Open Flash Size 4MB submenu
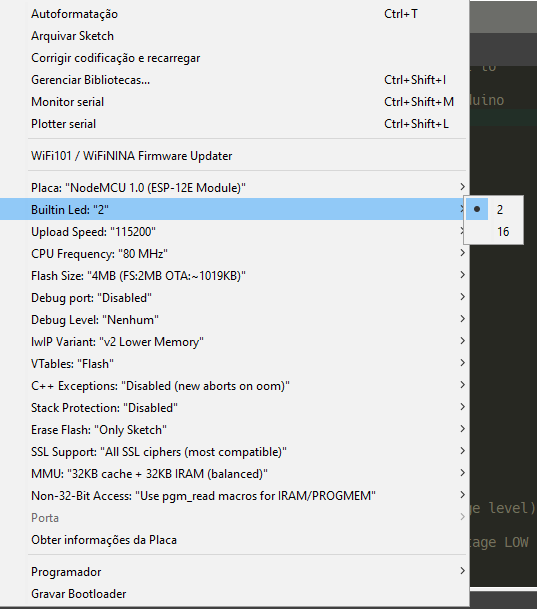 (235, 276)
